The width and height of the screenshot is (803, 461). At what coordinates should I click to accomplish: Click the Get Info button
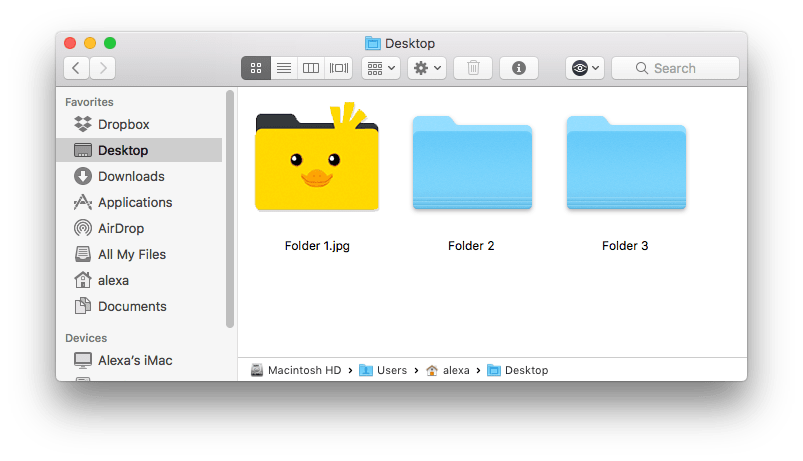[519, 68]
